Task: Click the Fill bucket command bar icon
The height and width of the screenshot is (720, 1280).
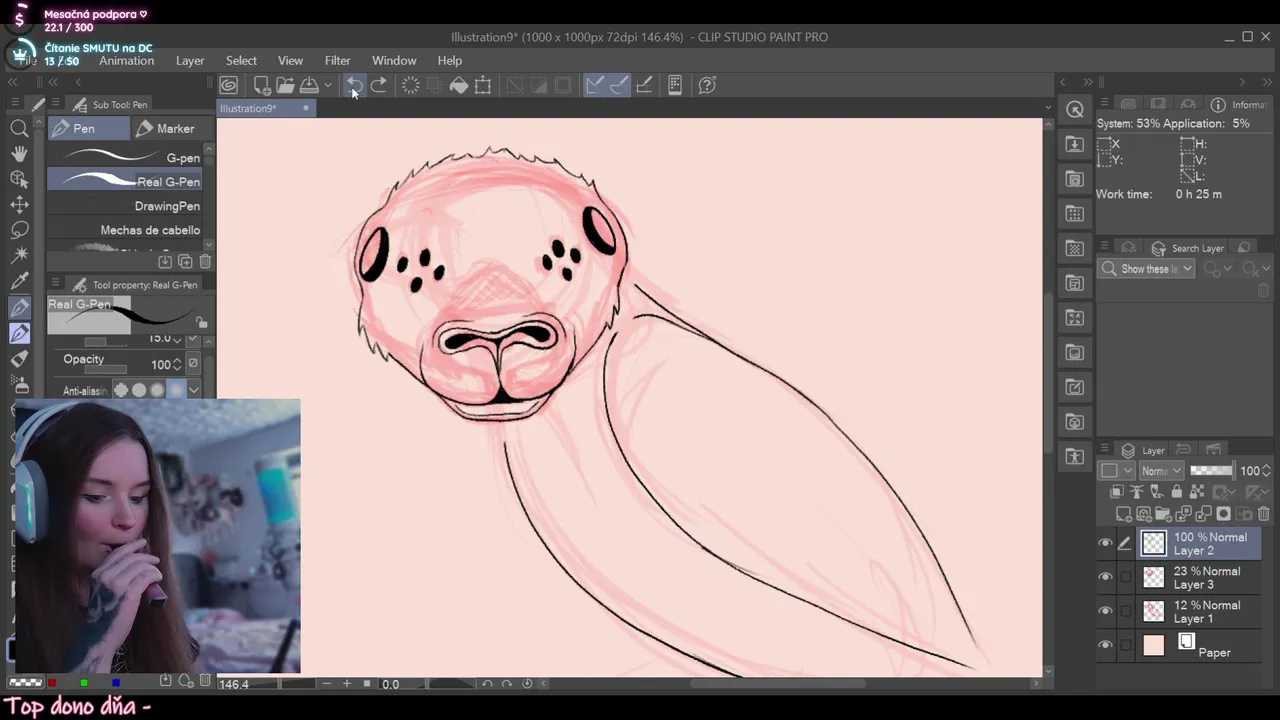Action: point(459,85)
